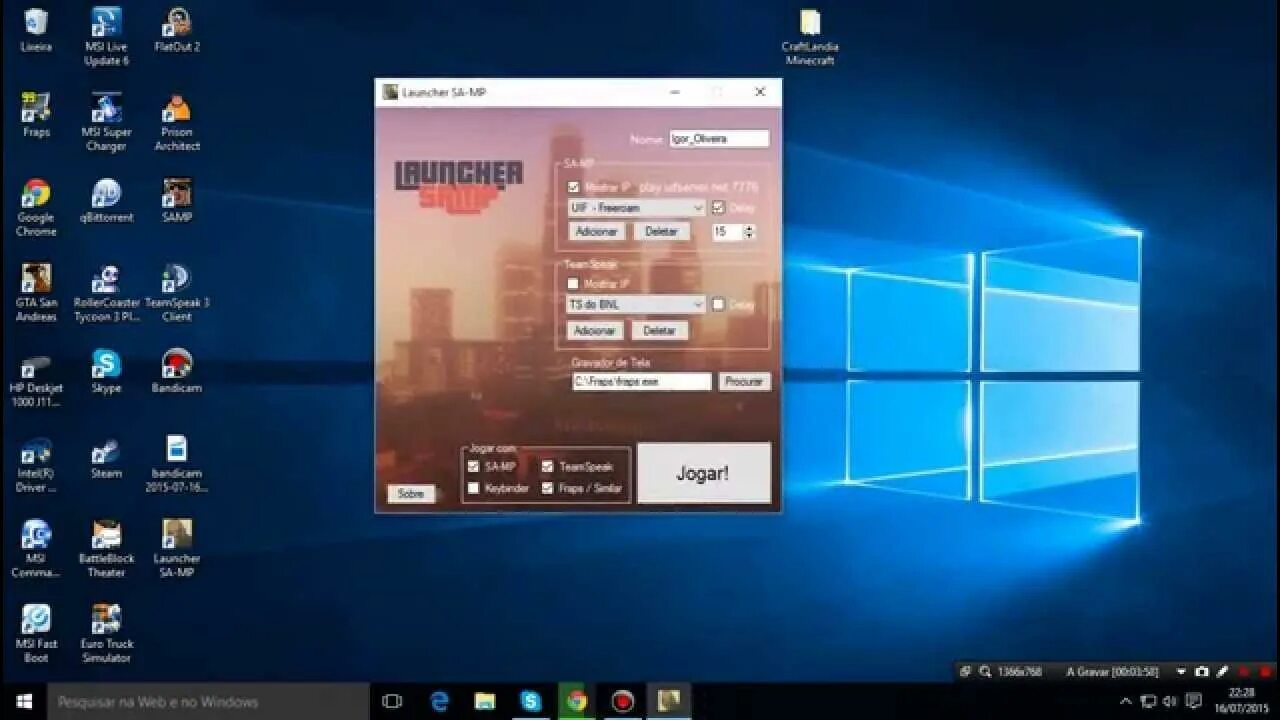The image size is (1280, 720).
Task: Show hidden system tray icons
Action: pyautogui.click(x=1126, y=701)
